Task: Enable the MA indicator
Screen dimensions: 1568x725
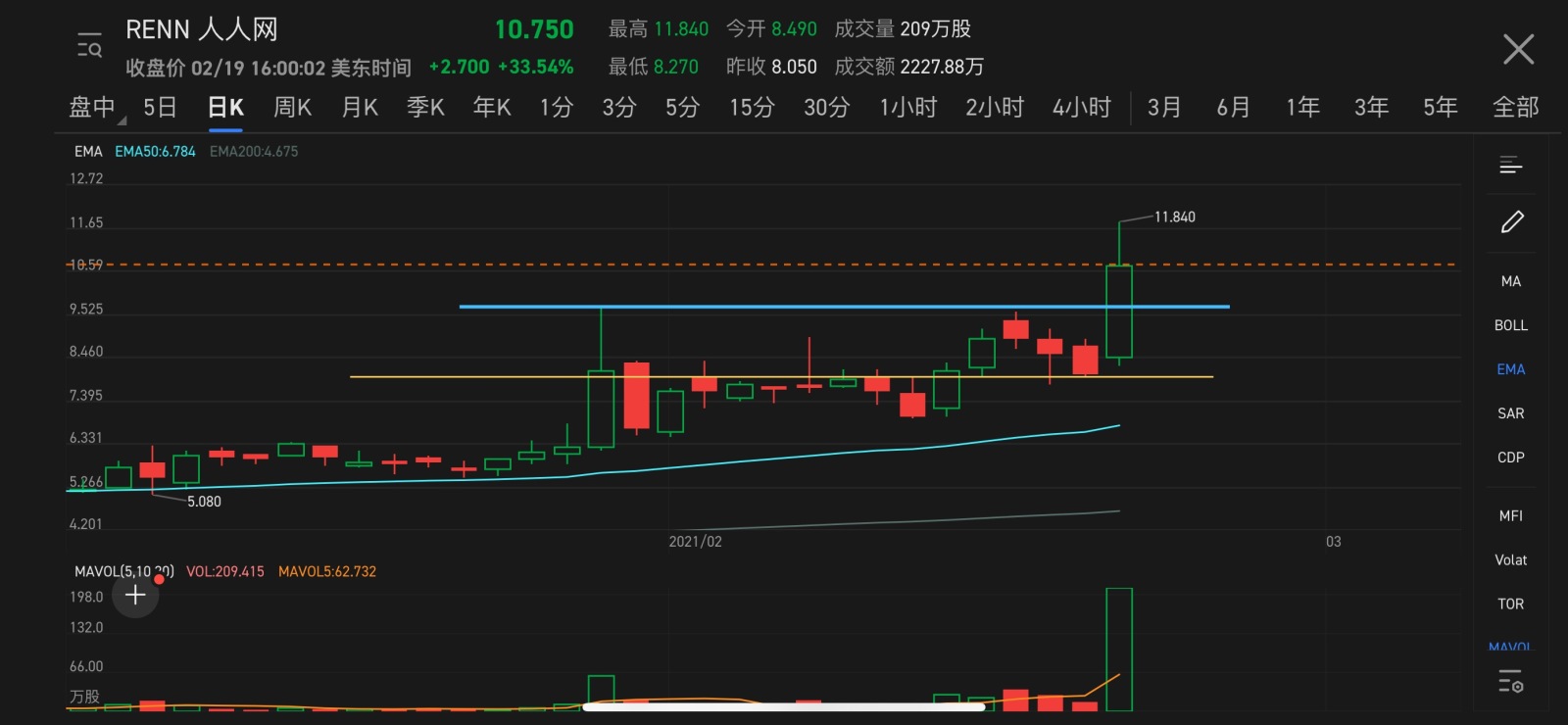Action: 1511,281
